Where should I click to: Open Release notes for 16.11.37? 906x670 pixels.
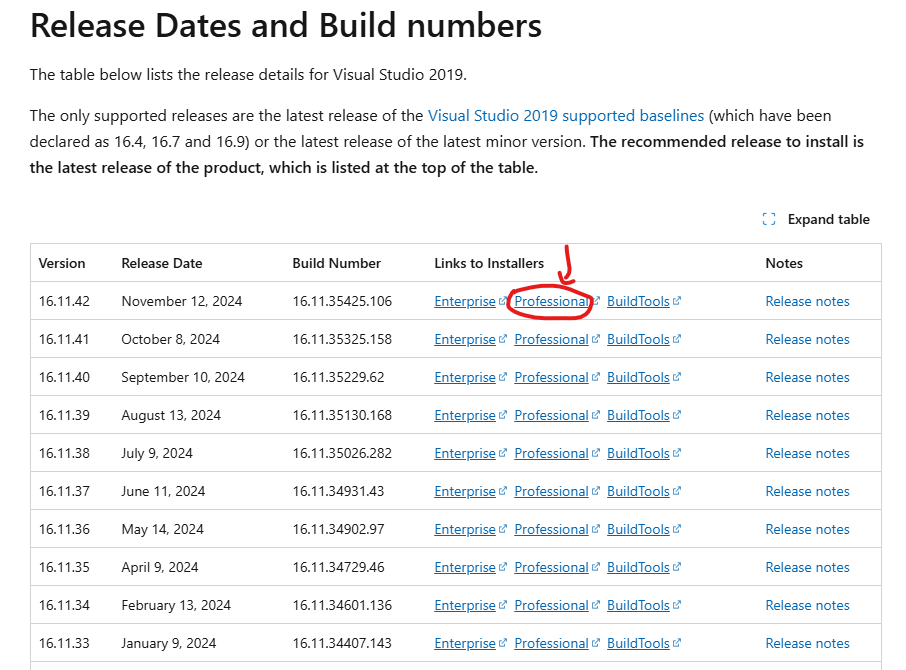pos(807,492)
